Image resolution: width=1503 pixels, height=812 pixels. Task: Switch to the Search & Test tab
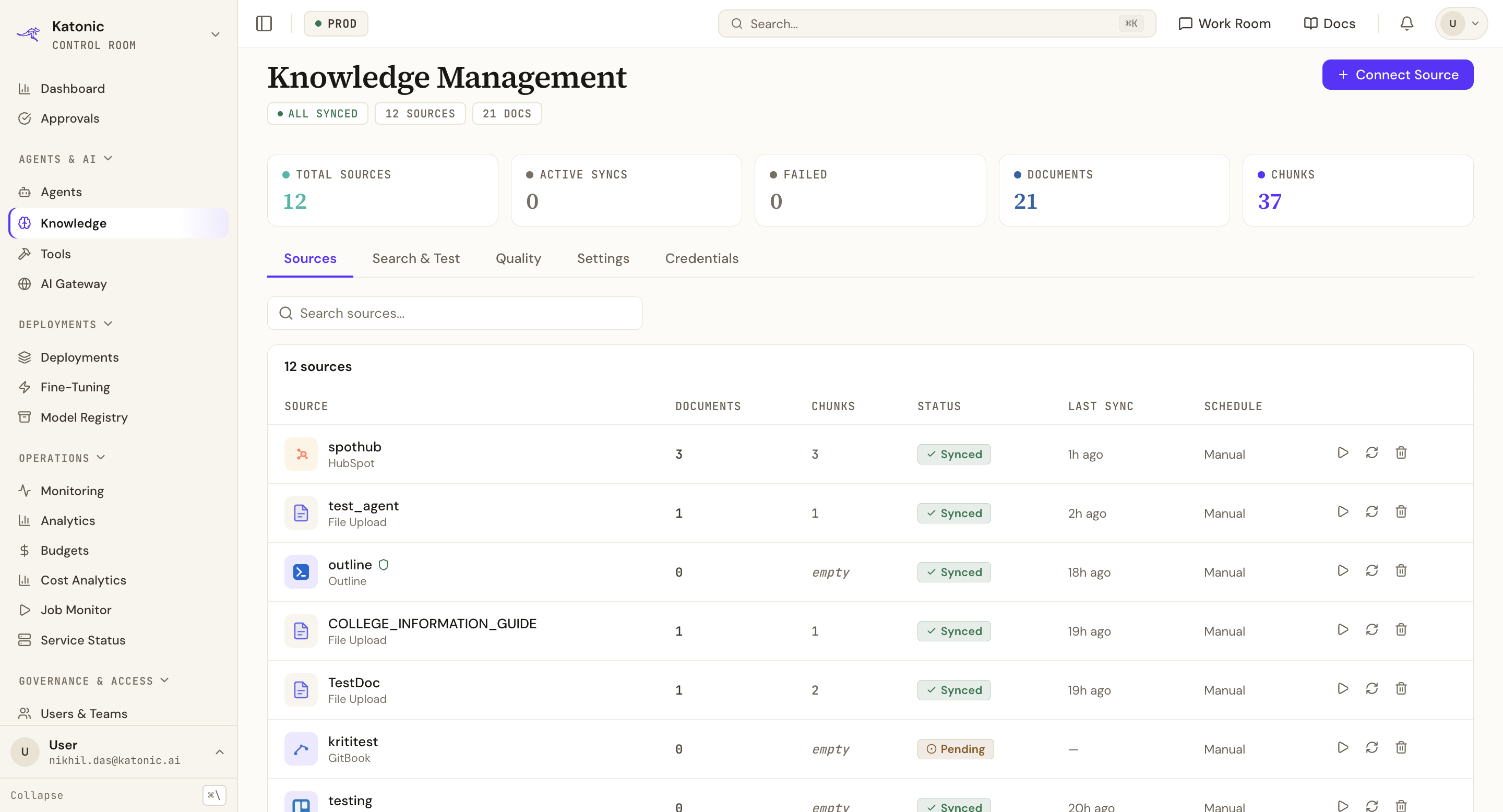416,258
